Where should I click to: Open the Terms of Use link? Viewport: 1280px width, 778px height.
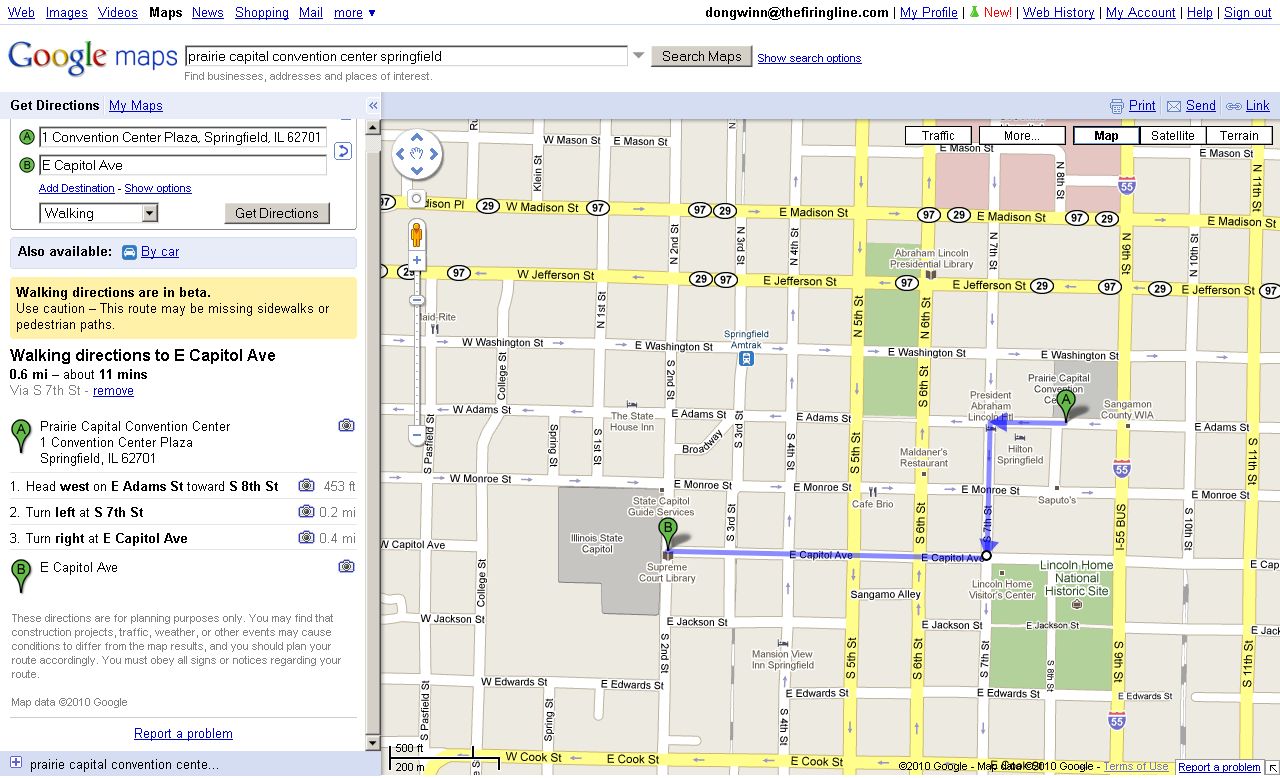coord(1136,767)
